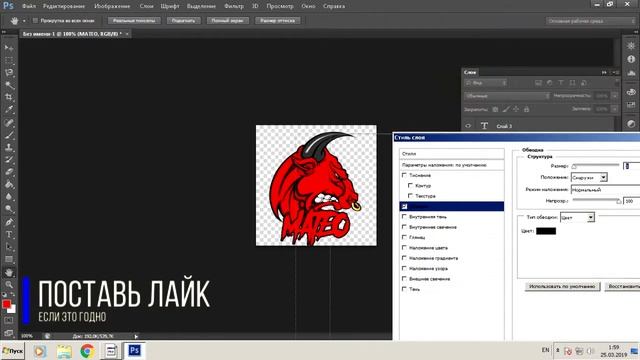
Task: Open Hand tool preset picker arrow
Action: [x=24, y=21]
